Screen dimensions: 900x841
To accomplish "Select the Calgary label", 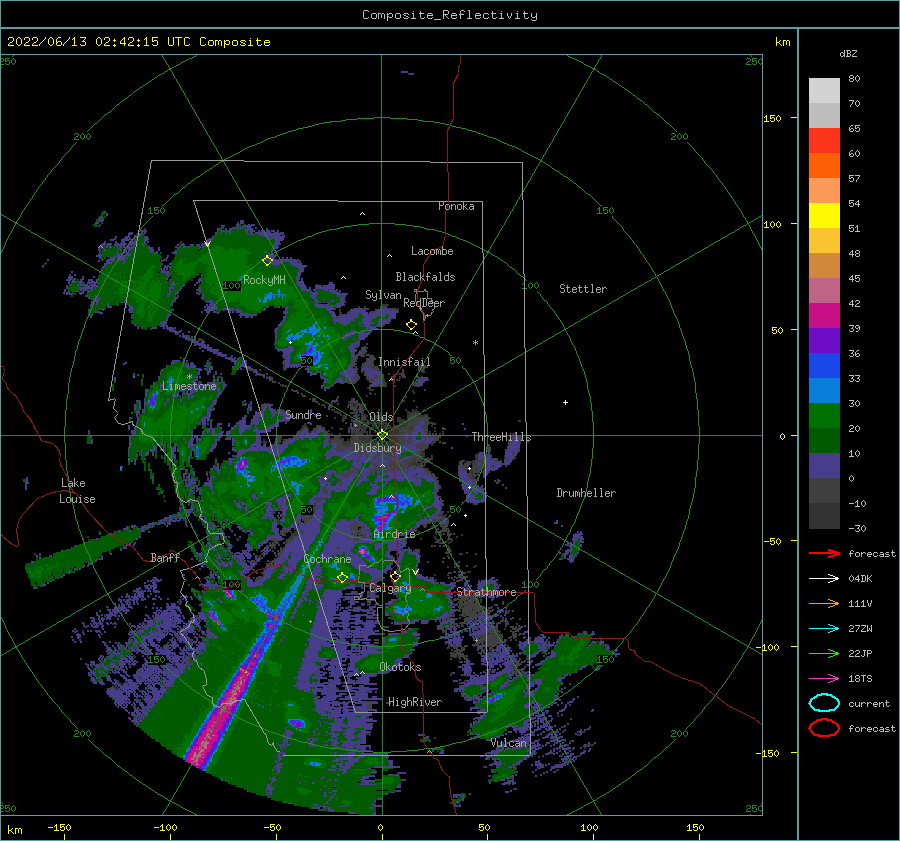I will pyautogui.click(x=390, y=588).
